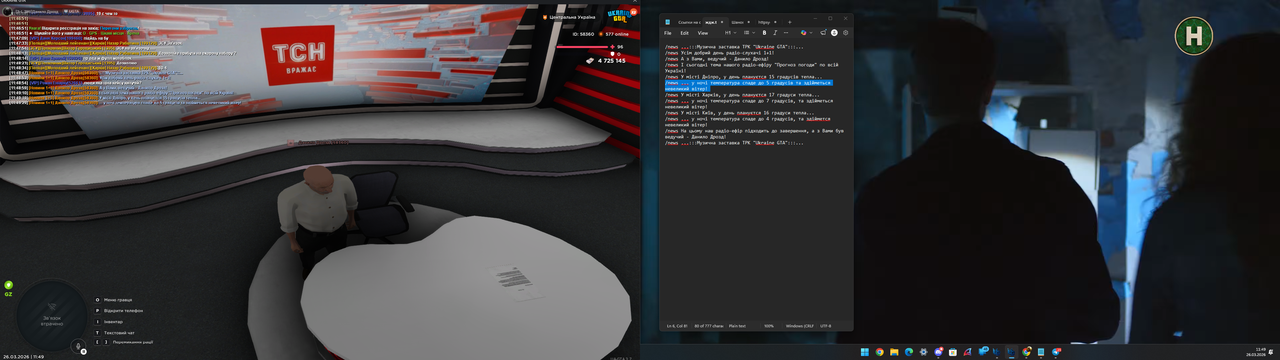Open Microsoft Store from the taskbar
The image size is (1280, 360).
(x=952, y=352)
